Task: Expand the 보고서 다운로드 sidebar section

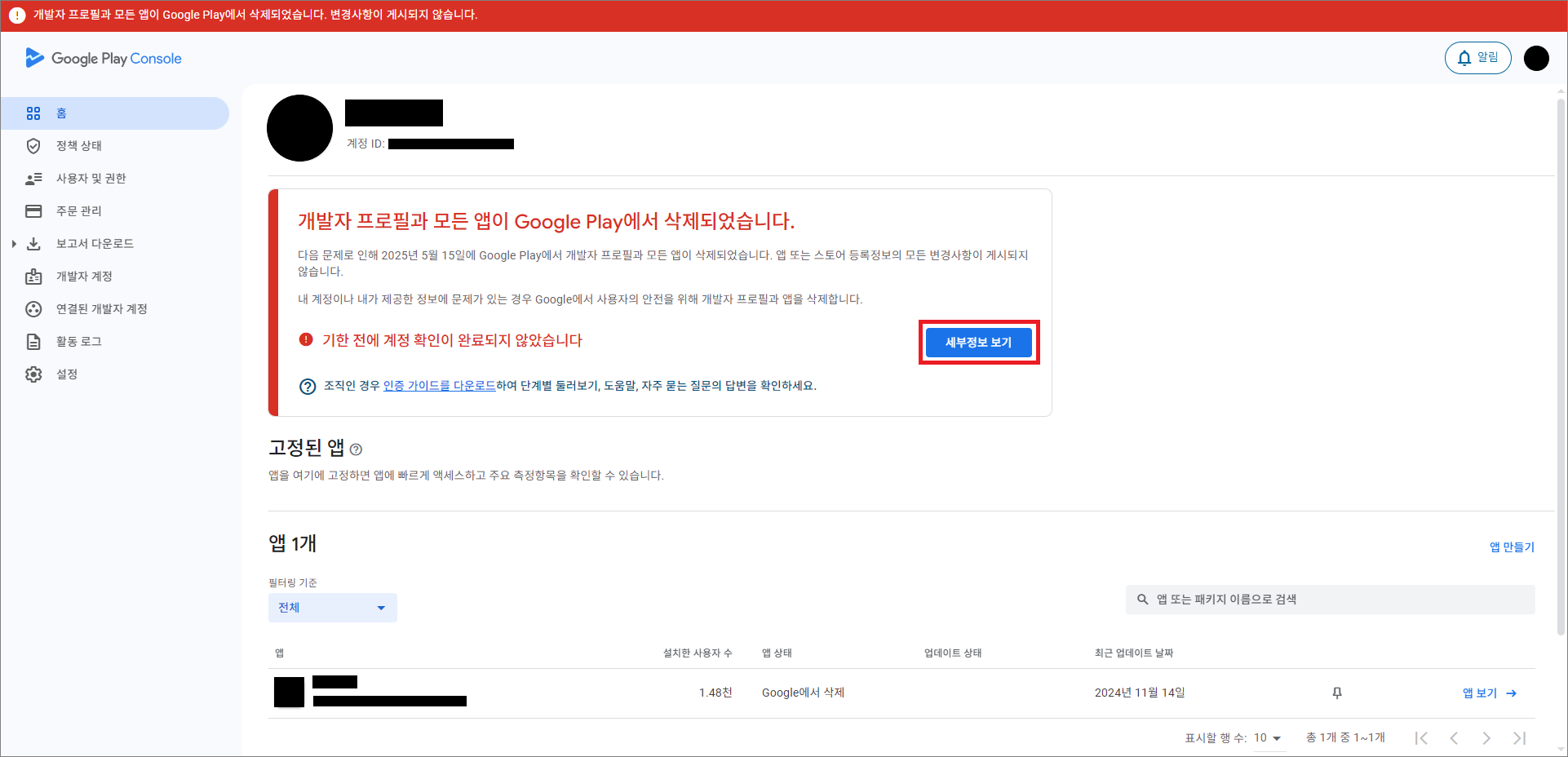Action: pyautogui.click(x=14, y=244)
